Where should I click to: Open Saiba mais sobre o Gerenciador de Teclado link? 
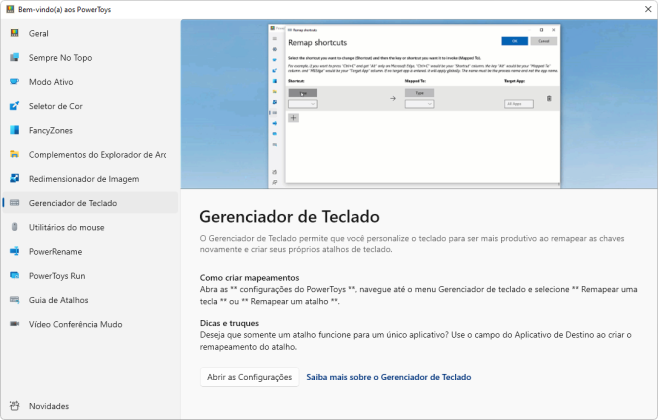[389, 377]
